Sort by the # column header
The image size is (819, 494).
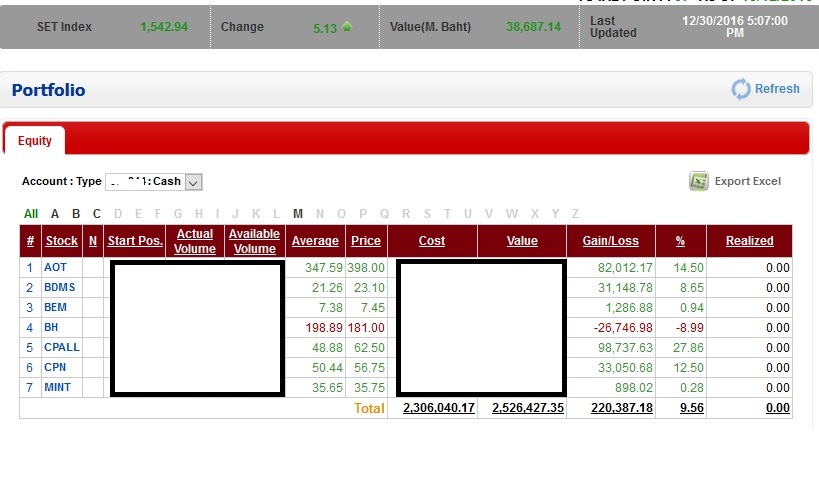coord(30,241)
